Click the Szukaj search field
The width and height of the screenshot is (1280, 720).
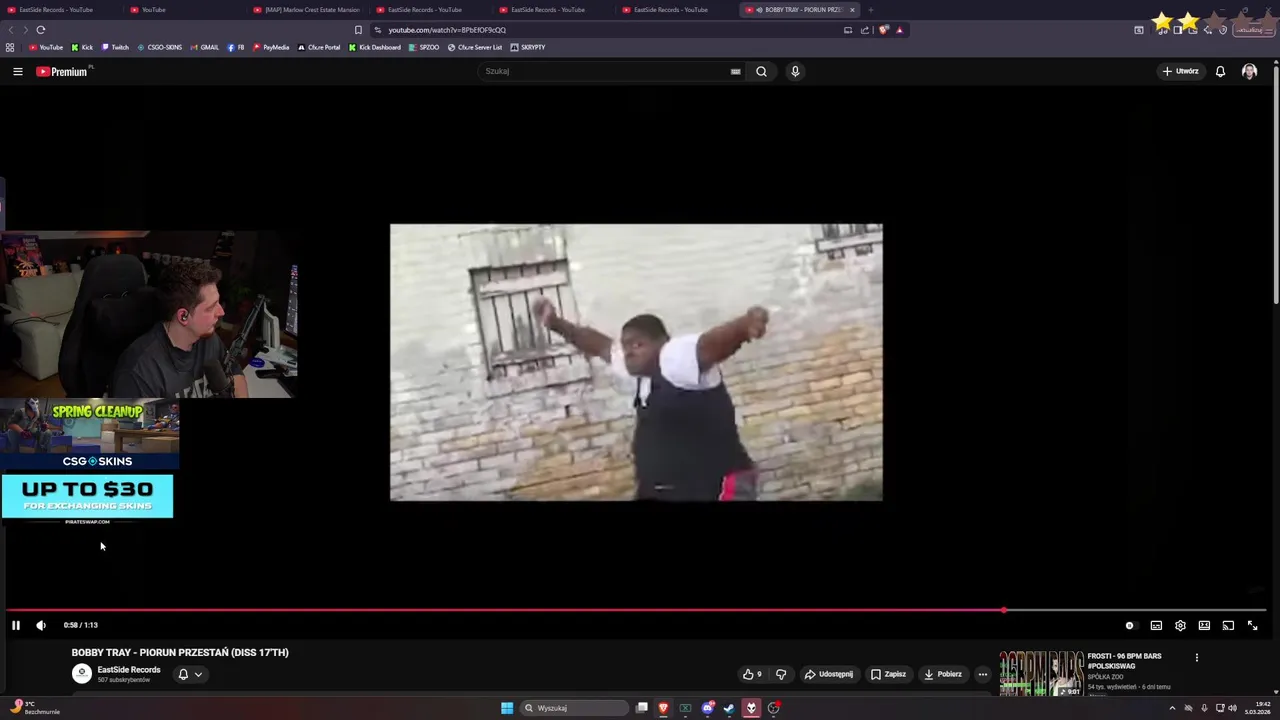[x=605, y=71]
